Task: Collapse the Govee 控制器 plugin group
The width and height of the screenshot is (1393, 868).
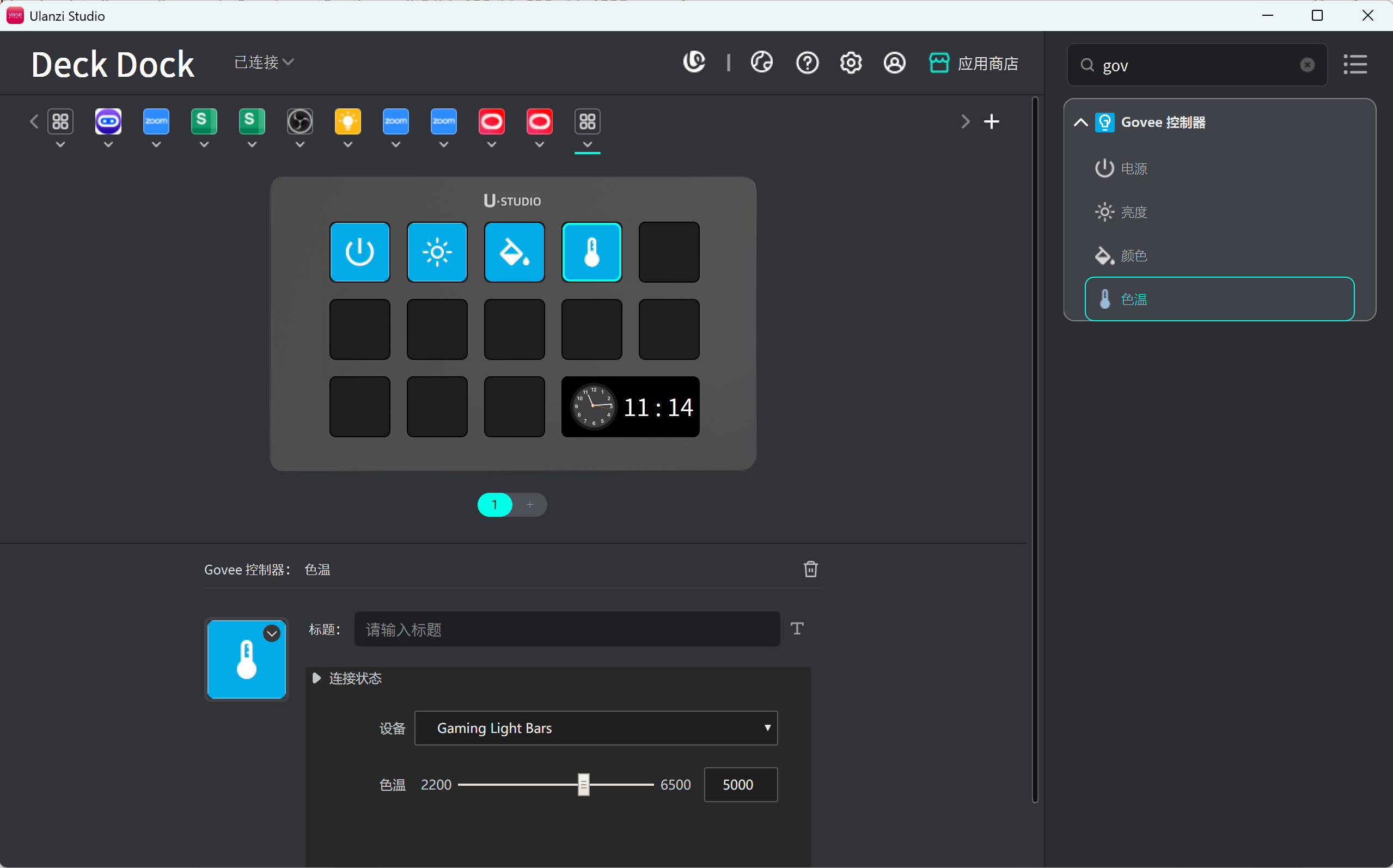Action: [x=1080, y=123]
